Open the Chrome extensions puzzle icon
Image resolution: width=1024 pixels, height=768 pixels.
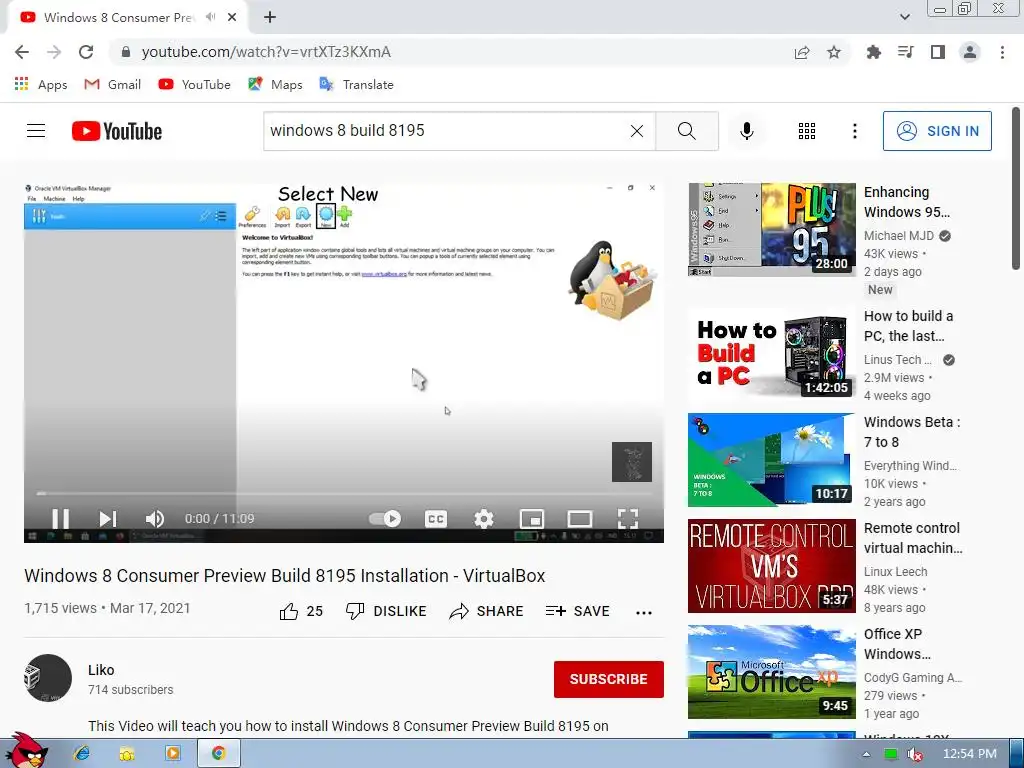pos(873,52)
